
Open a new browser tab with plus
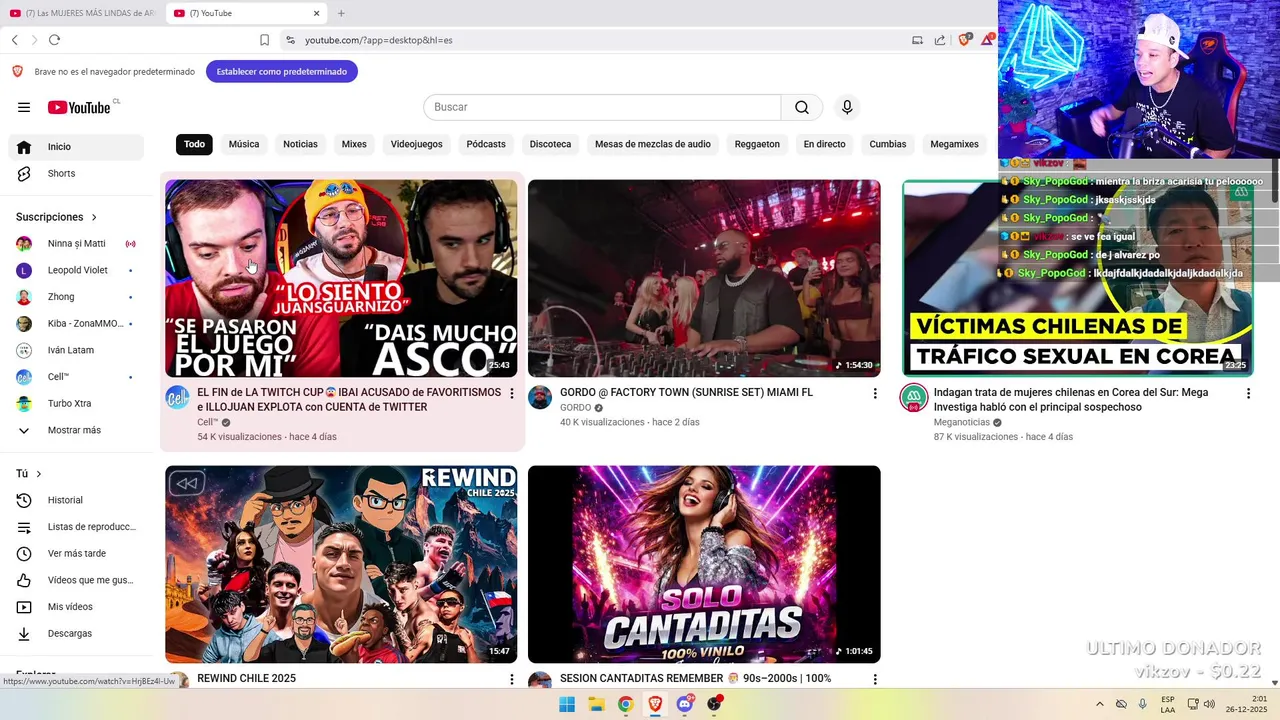(341, 13)
